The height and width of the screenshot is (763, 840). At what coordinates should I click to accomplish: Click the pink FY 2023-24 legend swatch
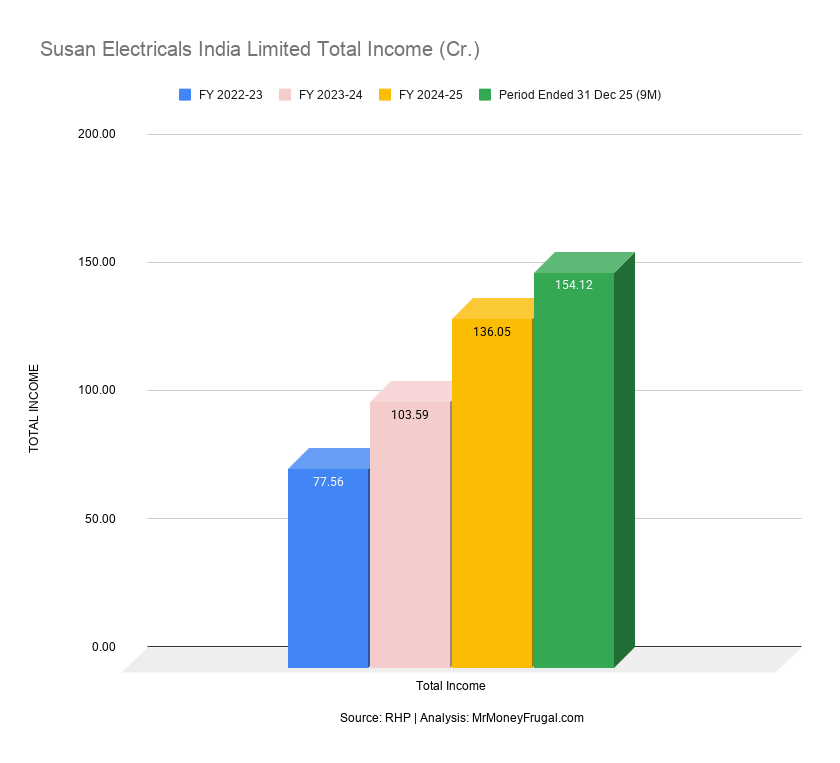pyautogui.click(x=285, y=95)
